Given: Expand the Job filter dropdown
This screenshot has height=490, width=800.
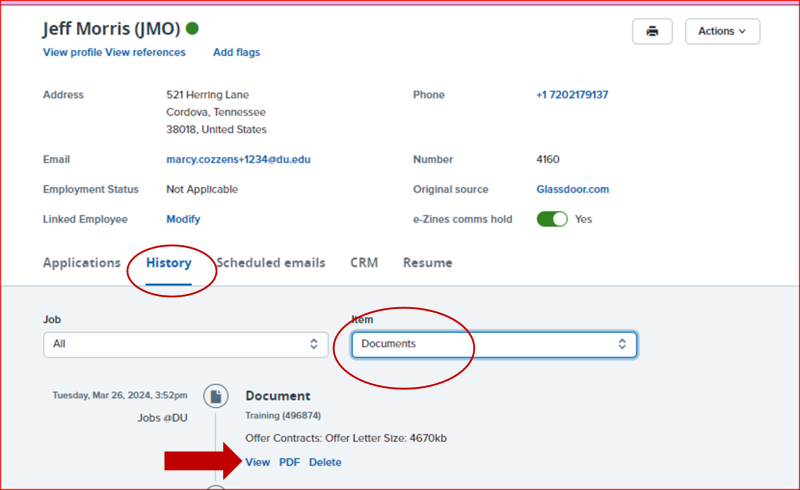Looking at the screenshot, I should point(186,344).
